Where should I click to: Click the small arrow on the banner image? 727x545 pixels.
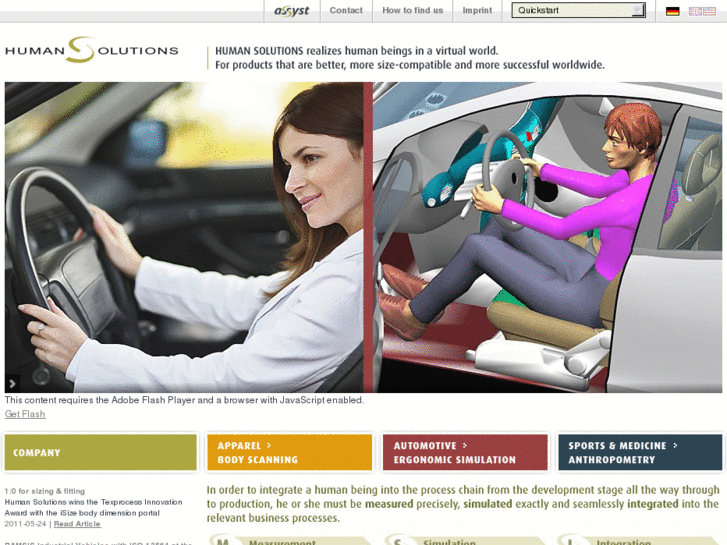coord(12,384)
